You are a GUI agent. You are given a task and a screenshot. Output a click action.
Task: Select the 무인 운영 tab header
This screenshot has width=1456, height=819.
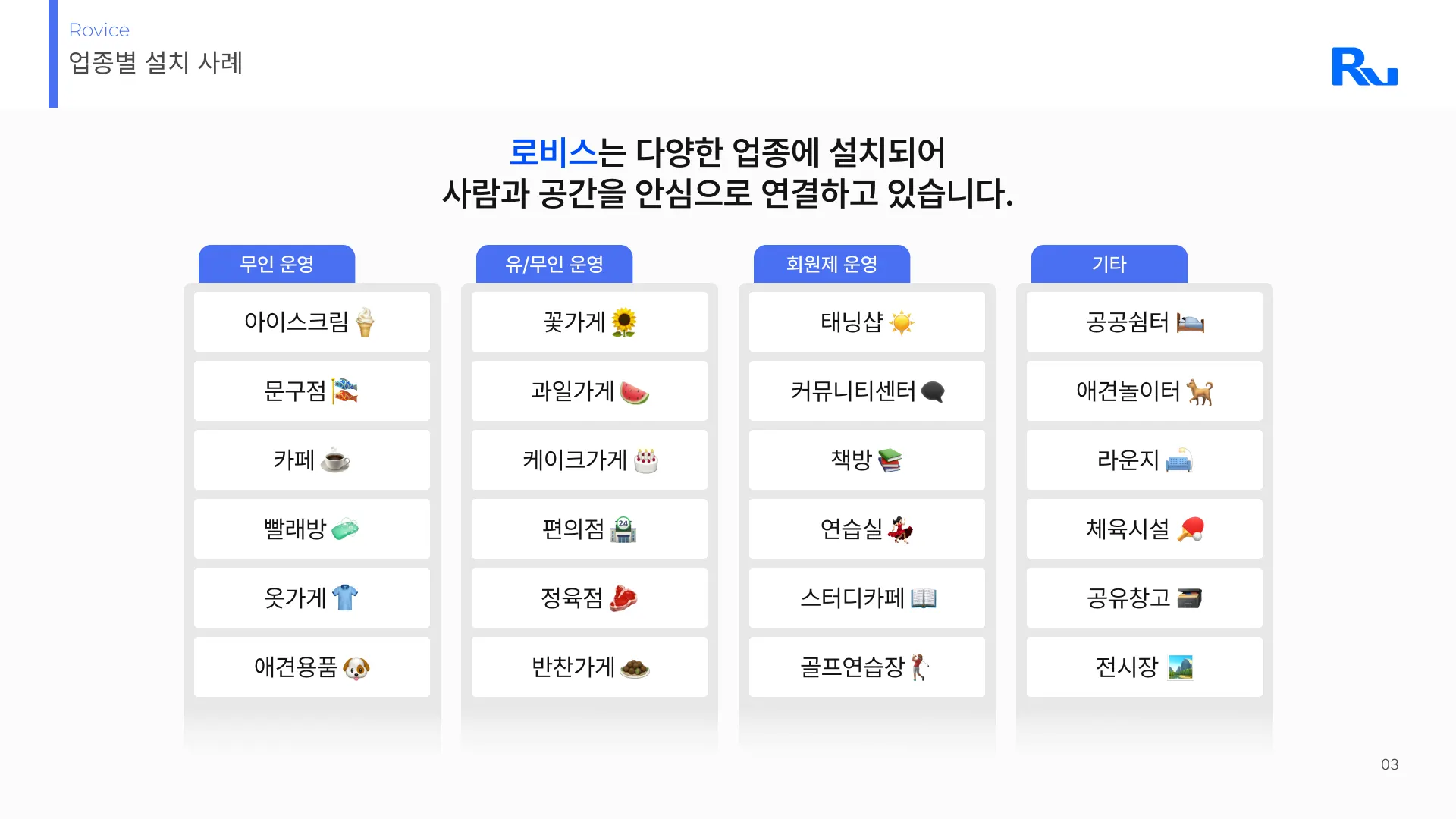277,264
